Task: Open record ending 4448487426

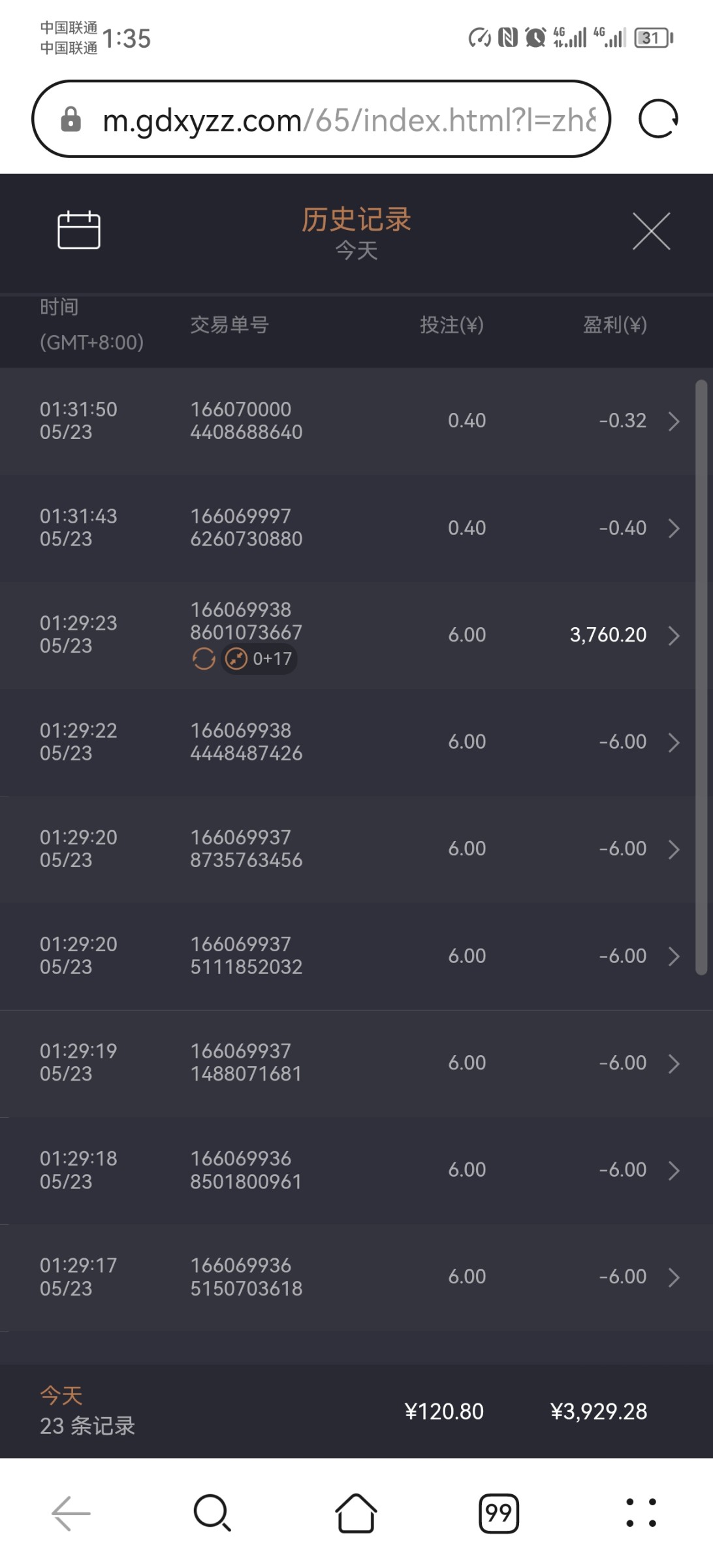Action: click(246, 742)
